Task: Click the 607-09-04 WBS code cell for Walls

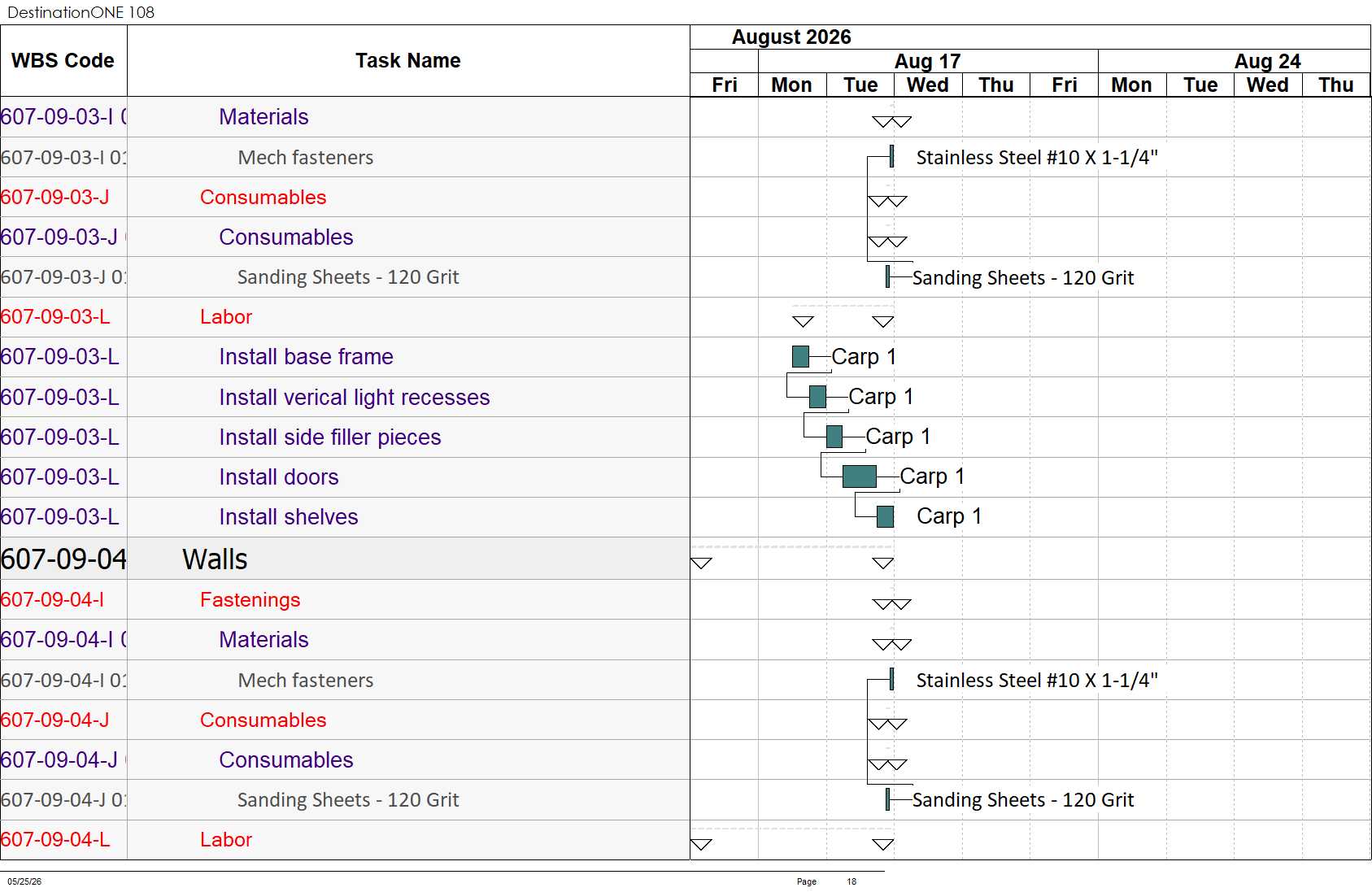Action: click(63, 559)
